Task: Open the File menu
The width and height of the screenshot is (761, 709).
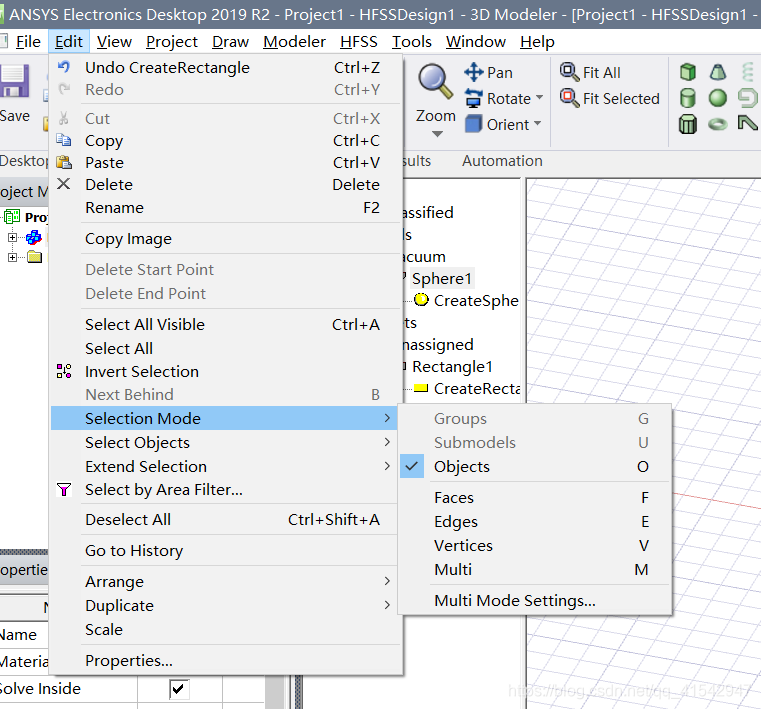Action: coord(28,42)
